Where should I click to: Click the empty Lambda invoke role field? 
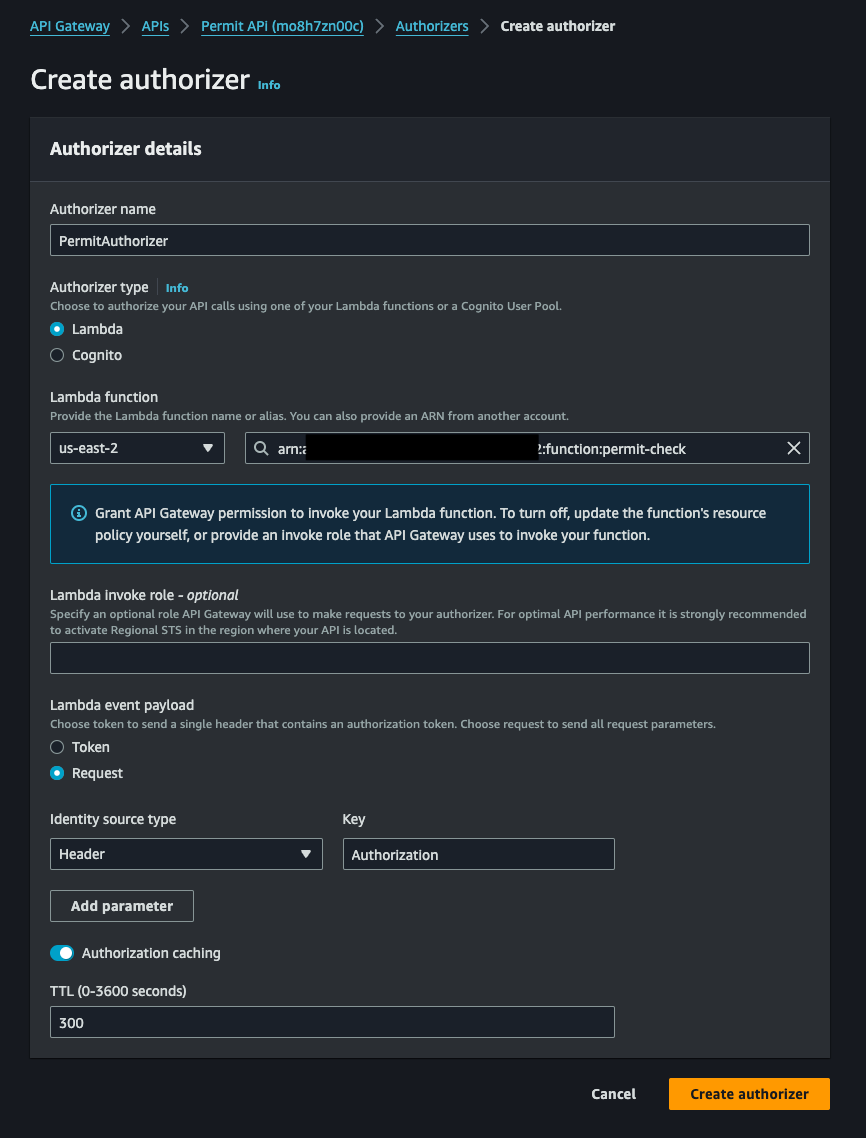click(x=429, y=658)
